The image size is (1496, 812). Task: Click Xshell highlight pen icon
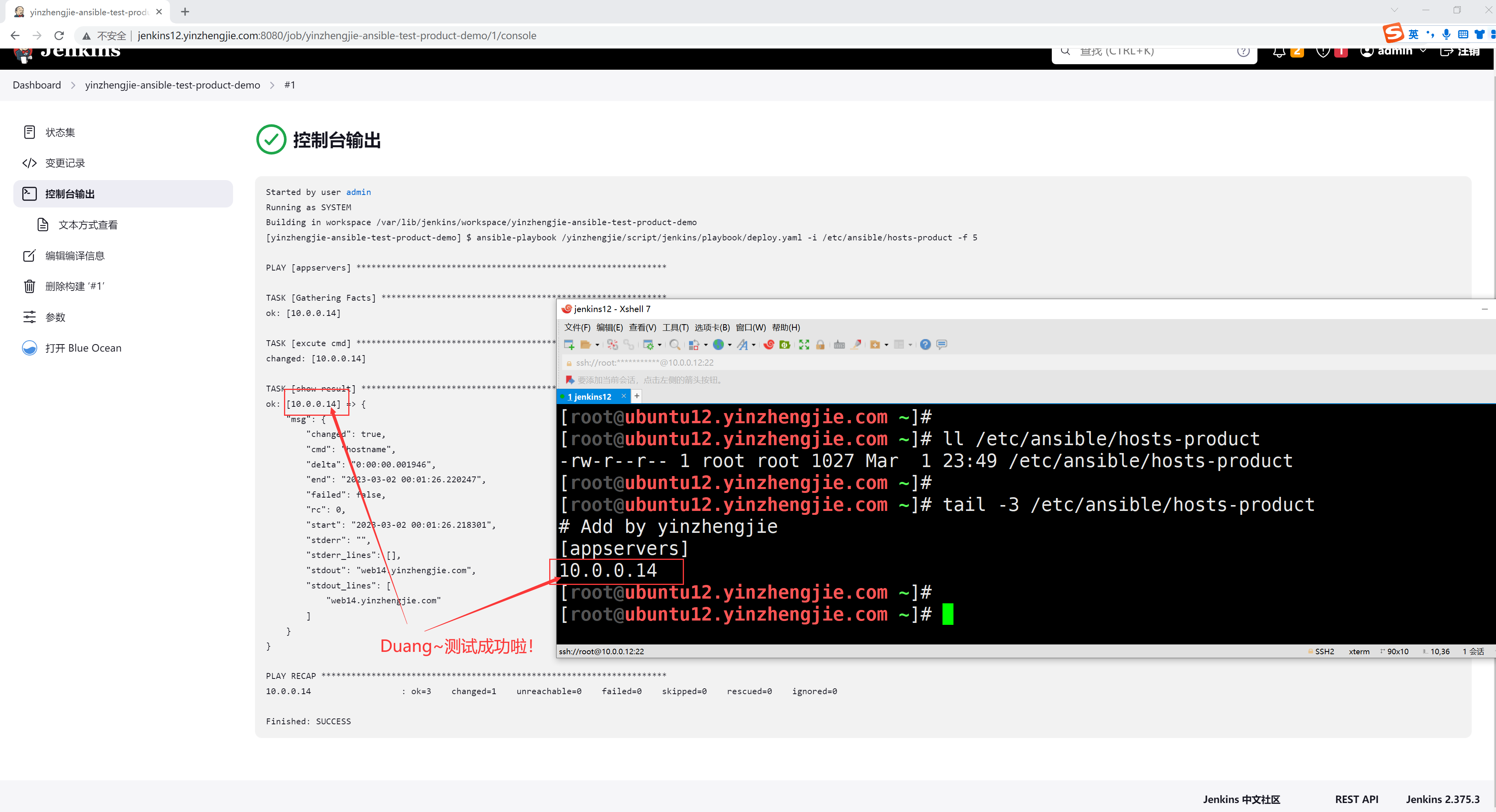coord(856,345)
